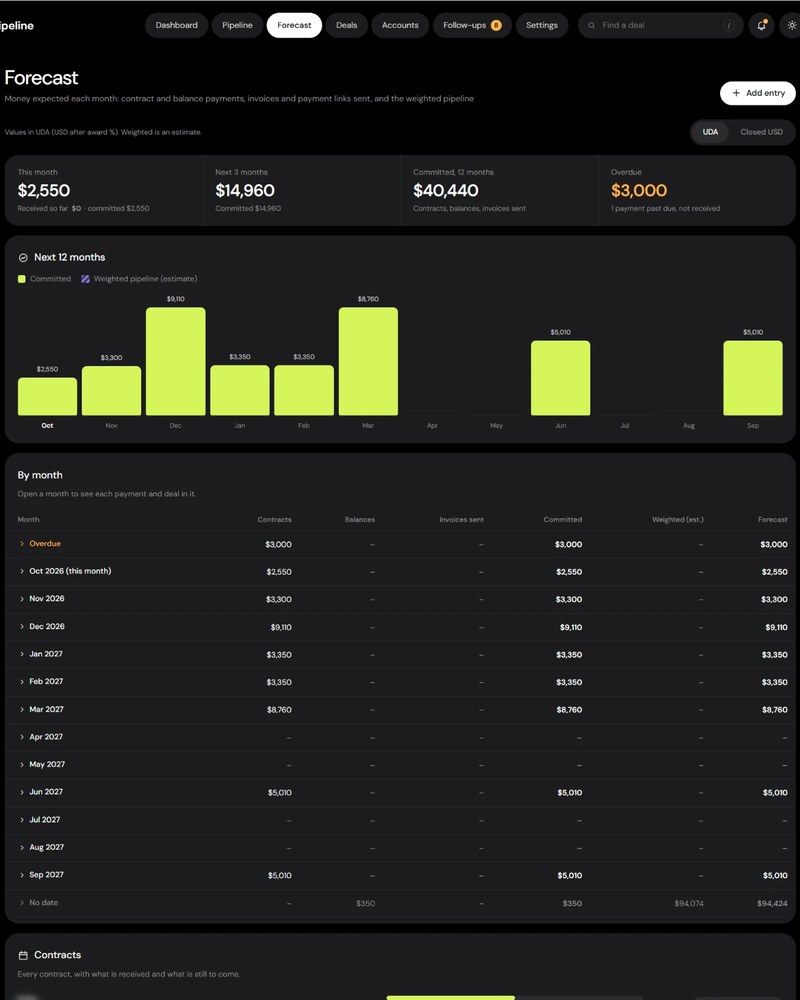Viewport: 800px width, 1000px height.
Task: Click the This month $2,550 value
Action: [x=44, y=190]
